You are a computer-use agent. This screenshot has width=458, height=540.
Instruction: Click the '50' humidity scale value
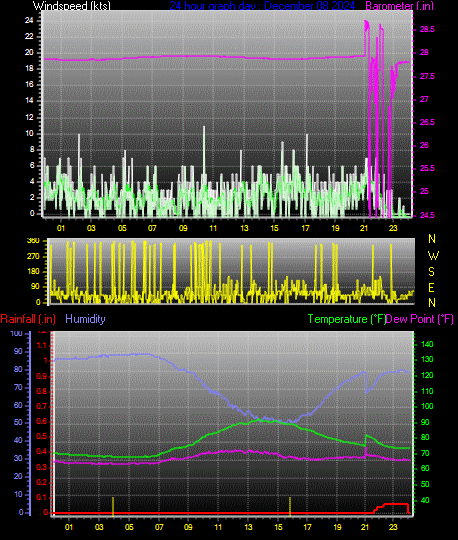(x=18, y=422)
